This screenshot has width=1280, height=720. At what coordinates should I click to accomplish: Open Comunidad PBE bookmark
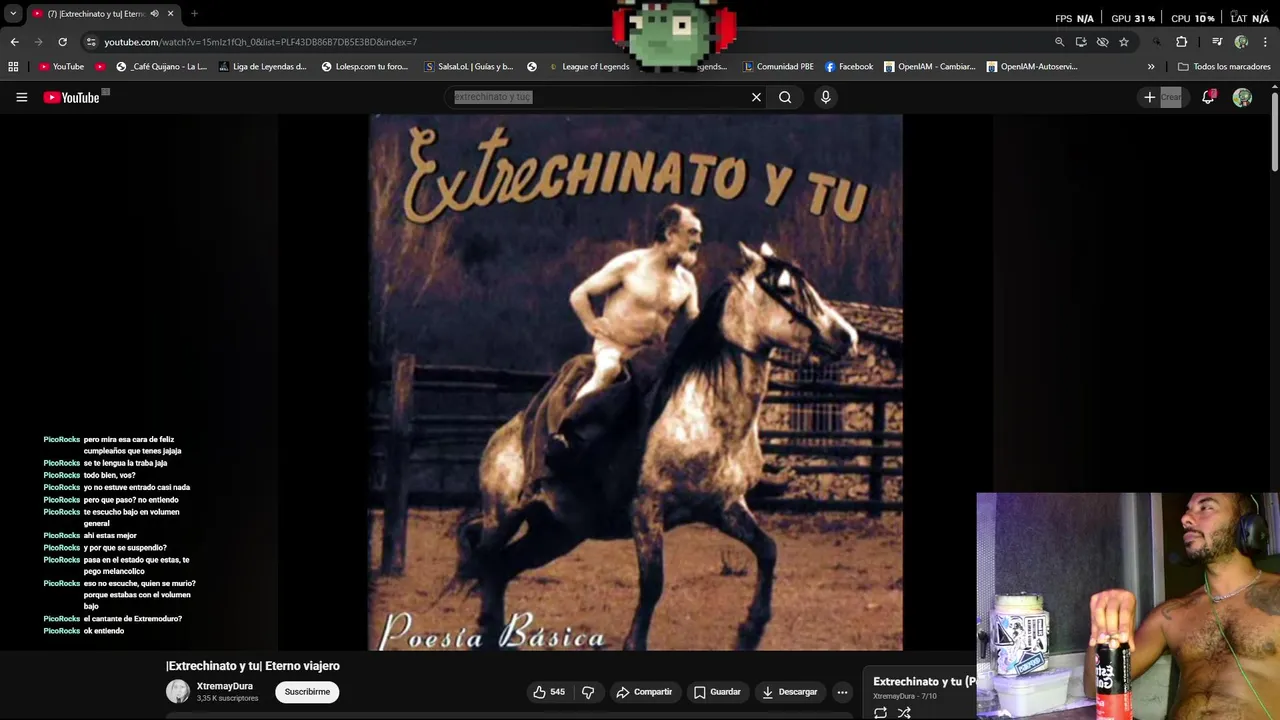(778, 67)
